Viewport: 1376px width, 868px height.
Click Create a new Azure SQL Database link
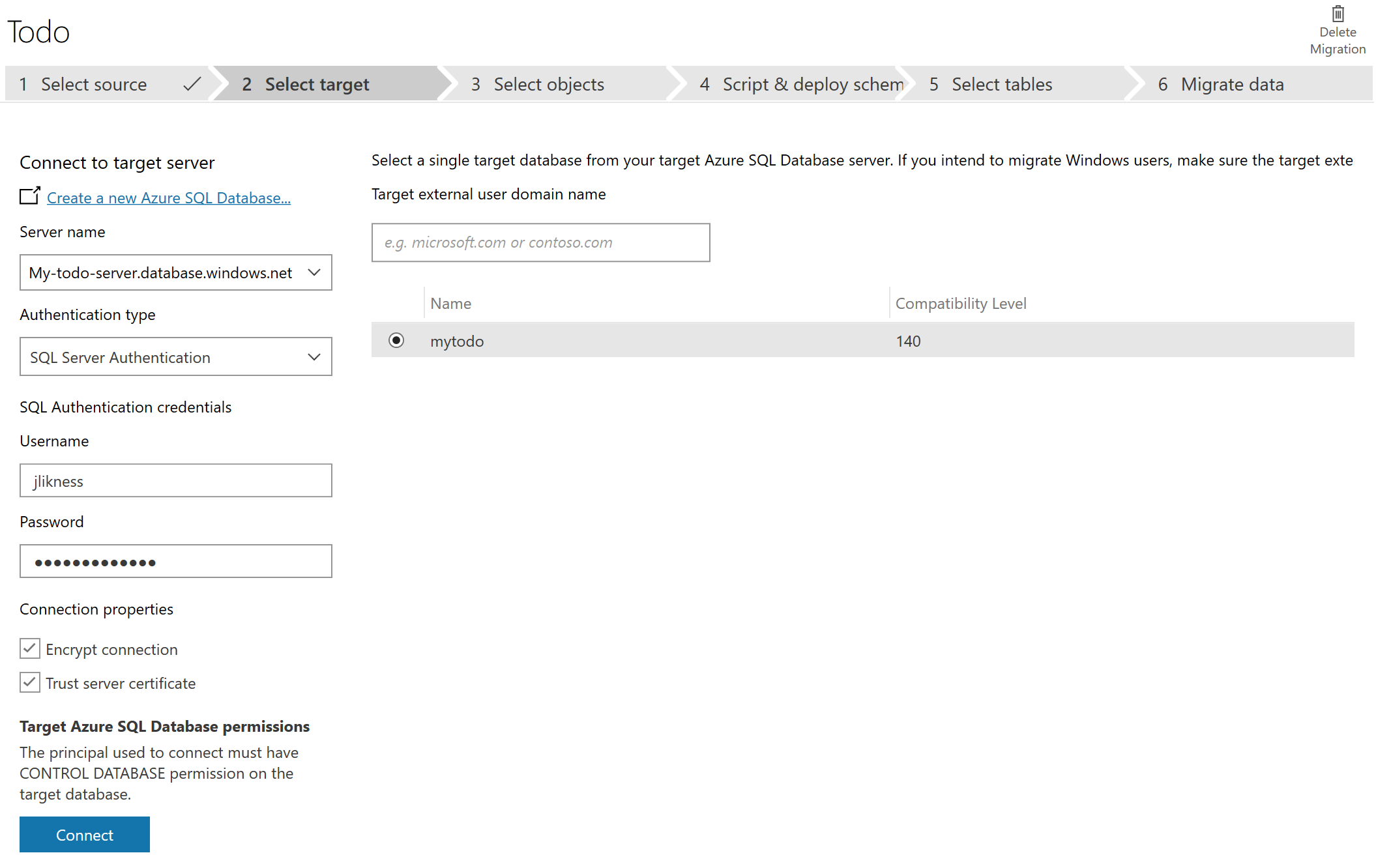pyautogui.click(x=168, y=197)
